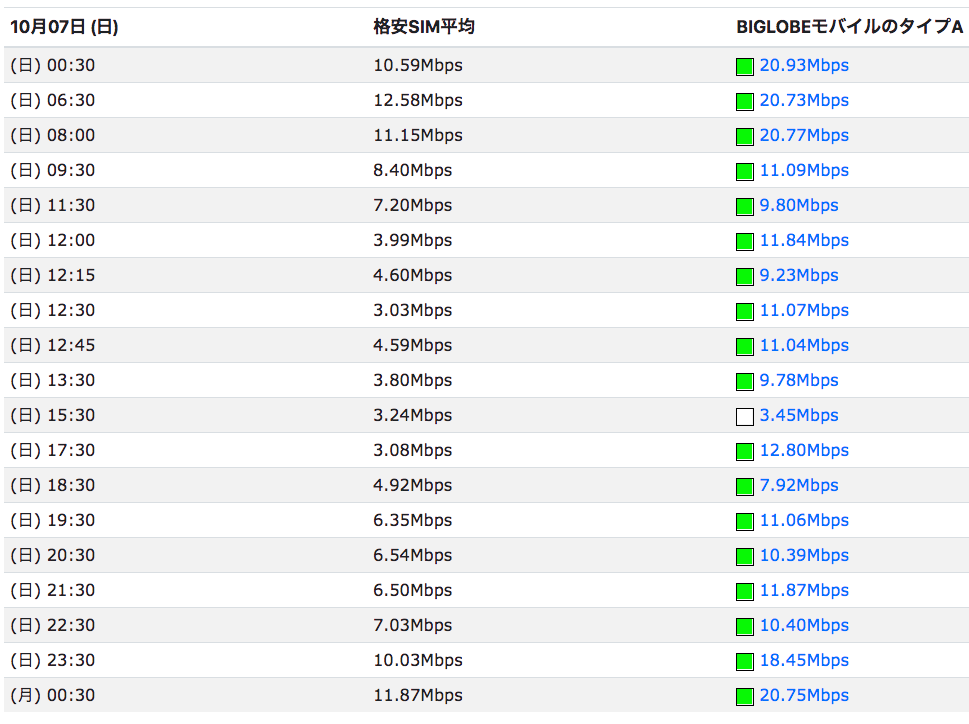Image resolution: width=969 pixels, height=724 pixels.
Task: Click the BIGLOBEモバイルのタイプA column header
Action: click(x=850, y=27)
